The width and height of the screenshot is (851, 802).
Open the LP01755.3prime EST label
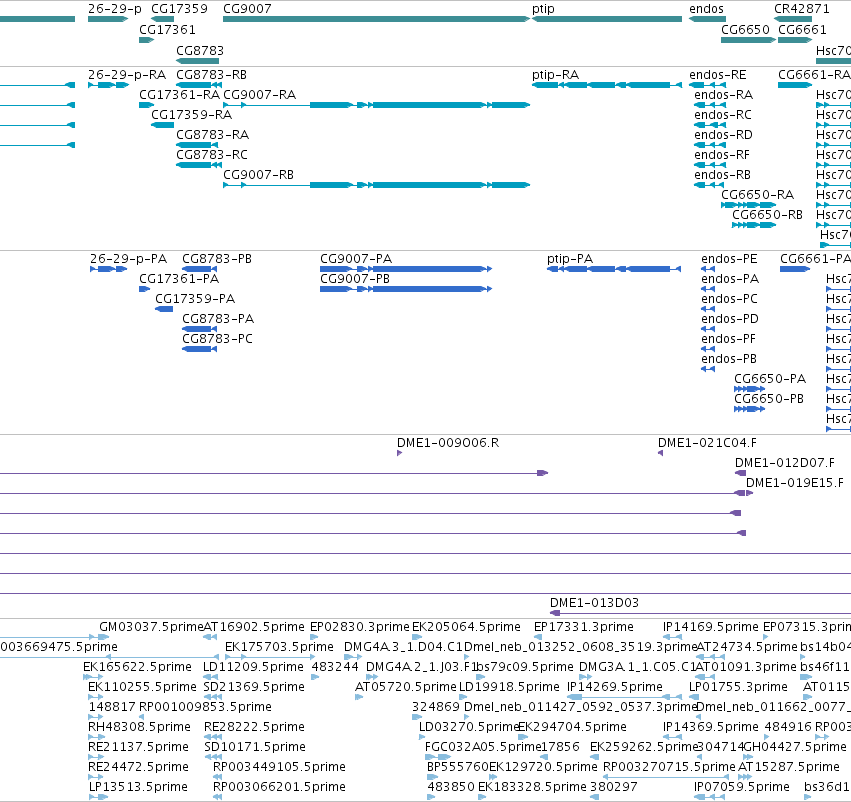(x=738, y=687)
